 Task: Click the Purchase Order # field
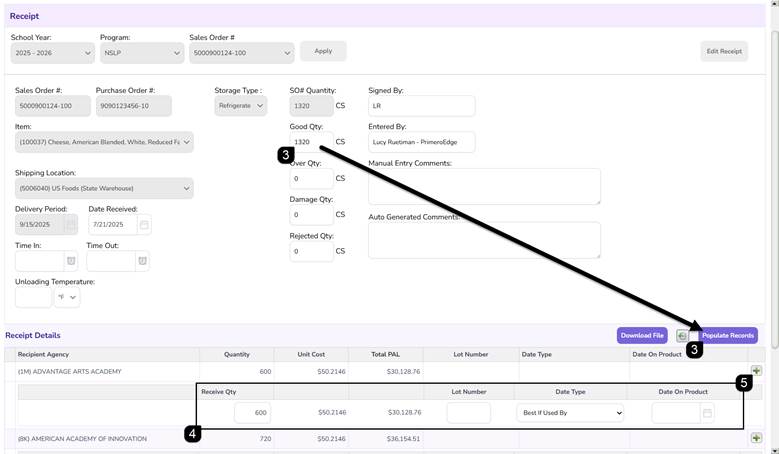(x=134, y=106)
